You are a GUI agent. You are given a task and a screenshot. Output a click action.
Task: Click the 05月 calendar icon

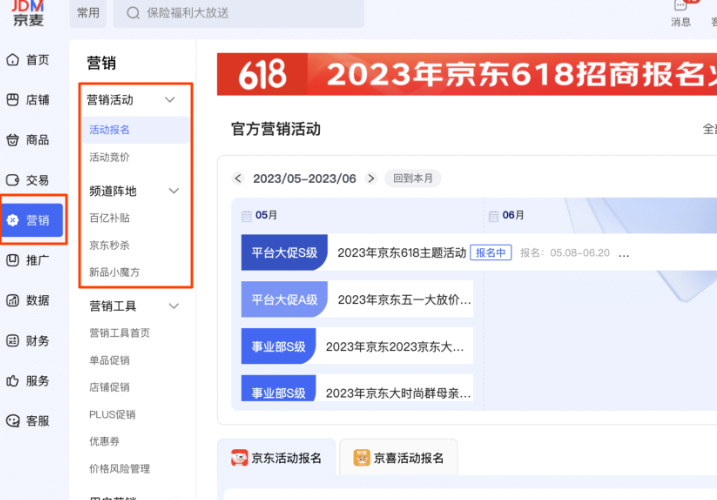point(246,216)
